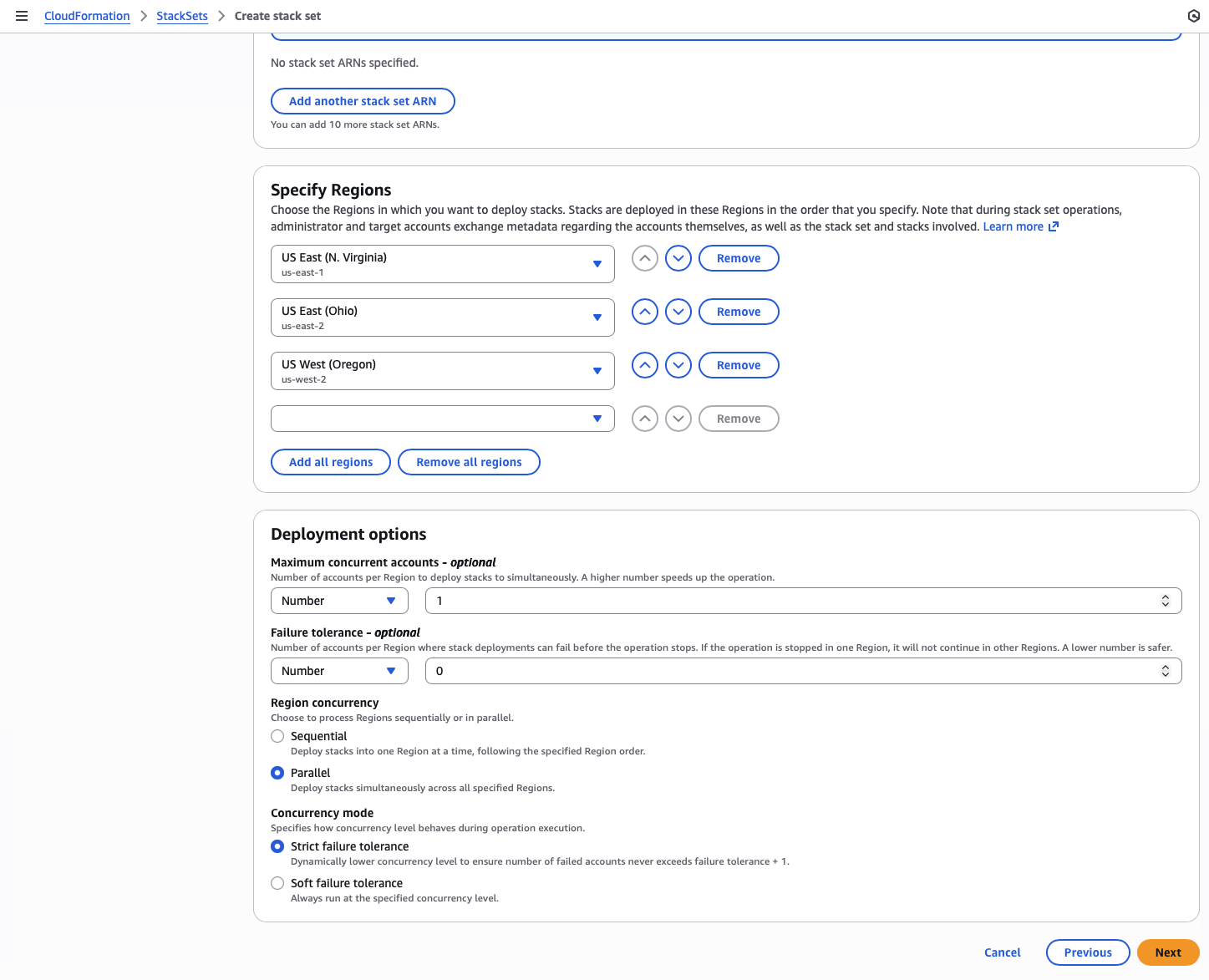Select Sequential region concurrency
The height and width of the screenshot is (980, 1209).
point(277,736)
